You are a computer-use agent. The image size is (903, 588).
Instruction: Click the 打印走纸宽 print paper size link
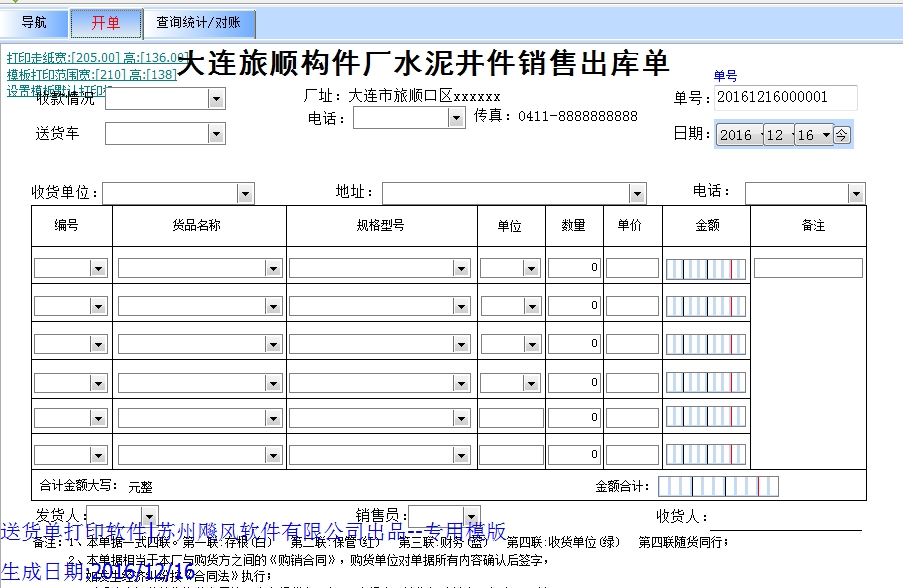click(x=96, y=58)
